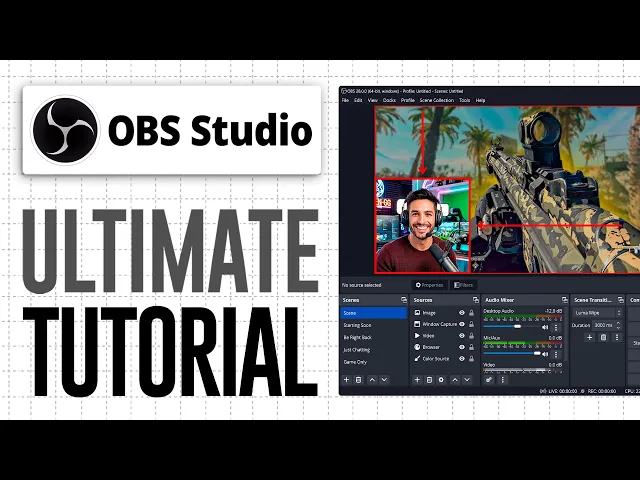The image size is (640, 480).
Task: Remove selected scene with Scenes trash icon
Action: pos(358,380)
